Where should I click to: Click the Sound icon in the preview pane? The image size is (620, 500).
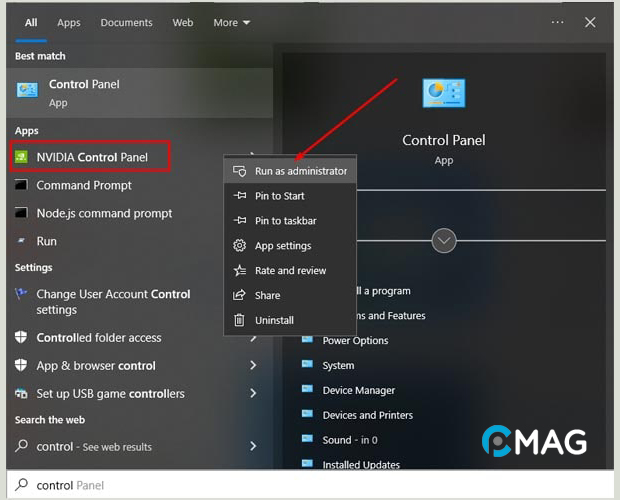pyautogui.click(x=307, y=439)
